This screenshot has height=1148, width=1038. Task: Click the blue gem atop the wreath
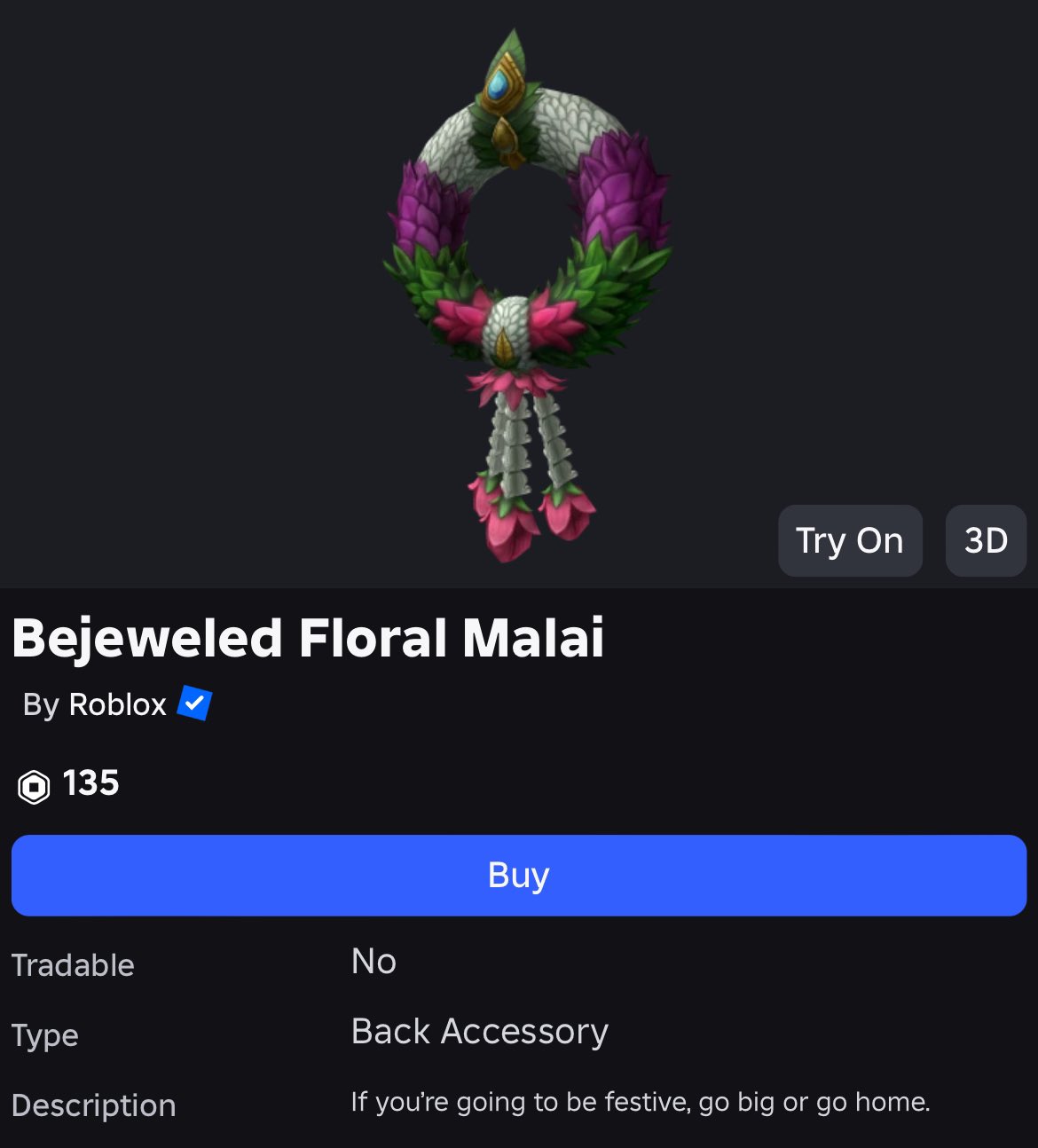point(499,86)
